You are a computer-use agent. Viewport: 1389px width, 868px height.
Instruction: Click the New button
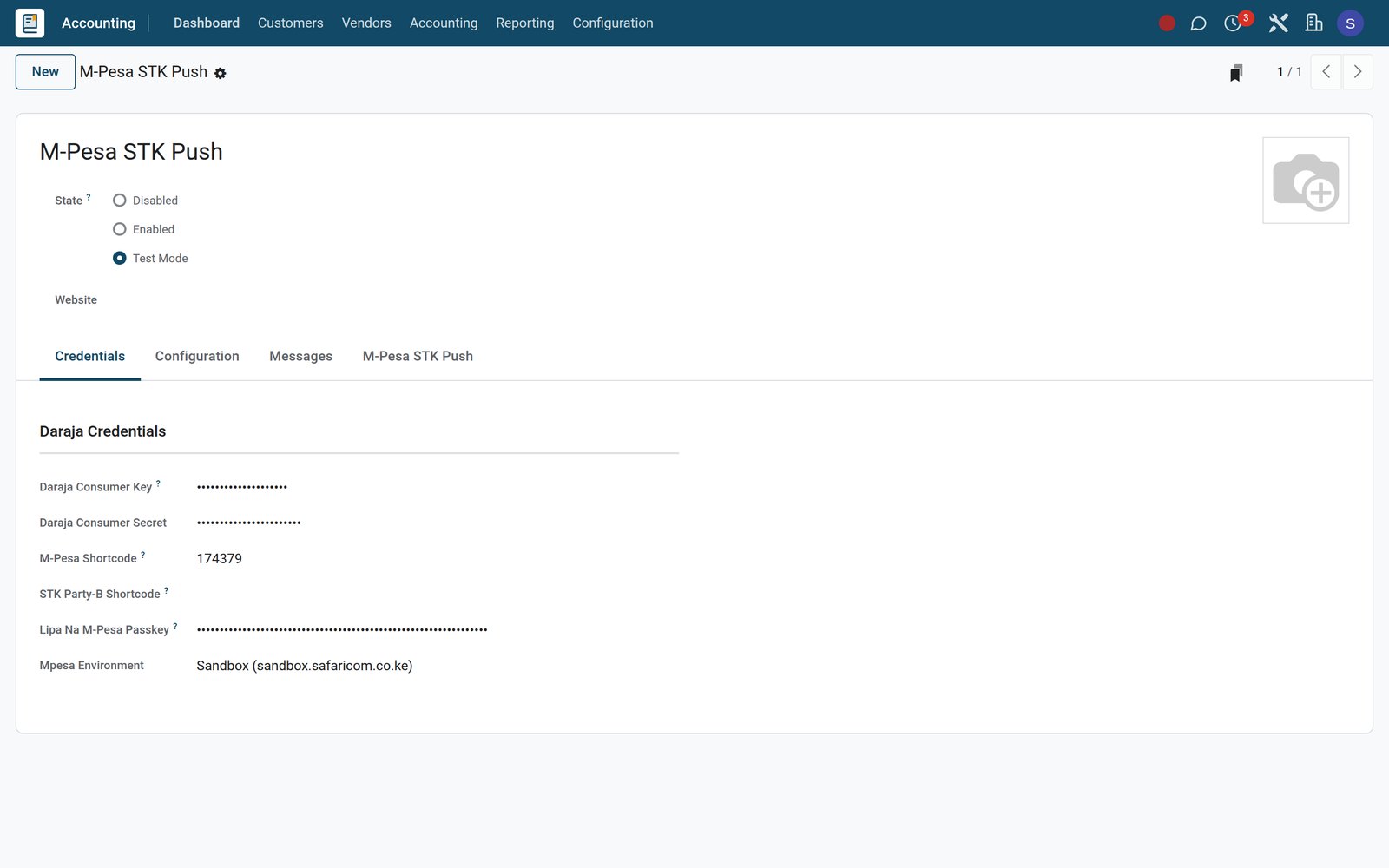point(45,72)
